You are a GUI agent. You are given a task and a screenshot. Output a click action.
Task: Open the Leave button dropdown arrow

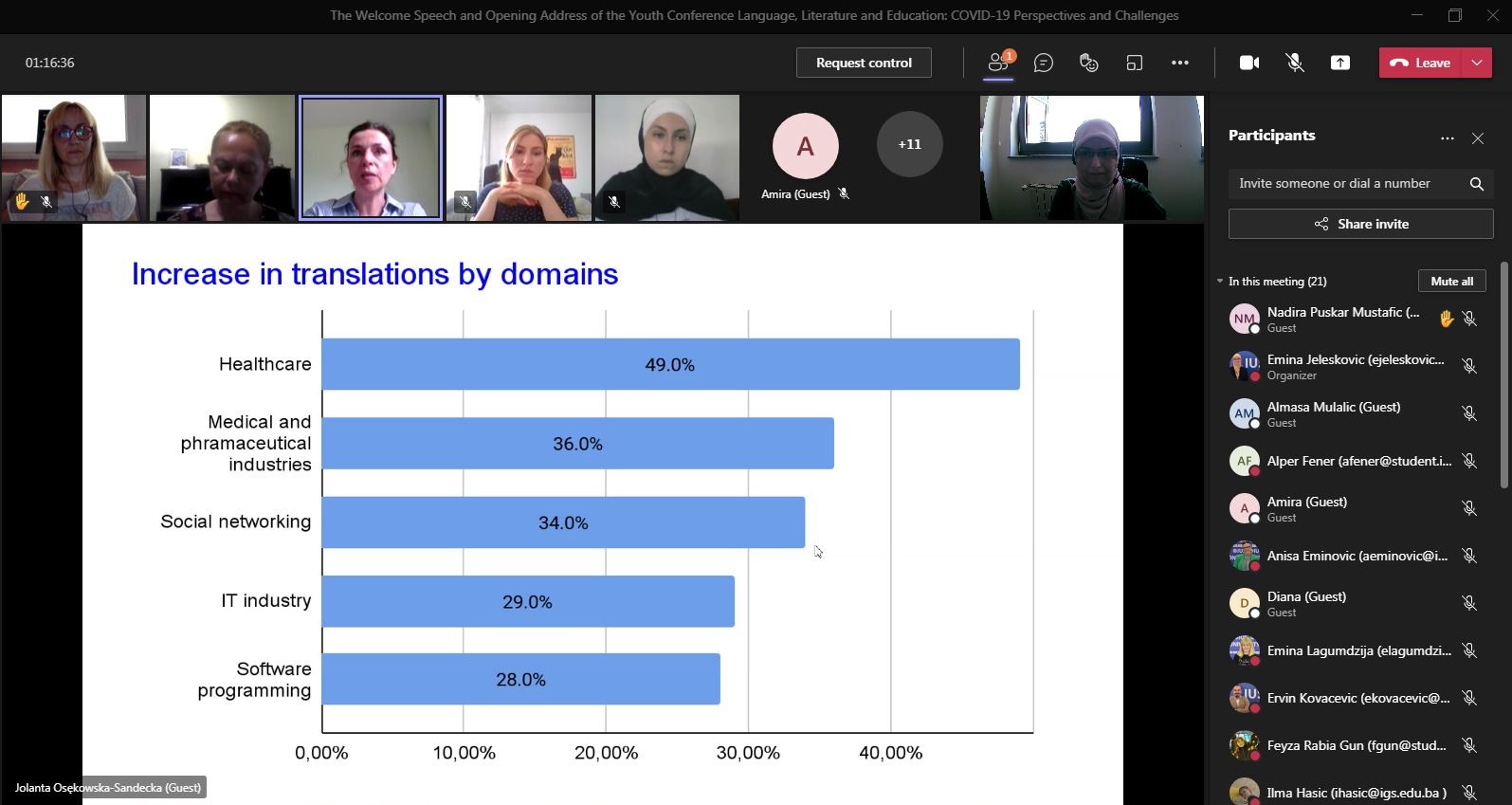(x=1477, y=63)
